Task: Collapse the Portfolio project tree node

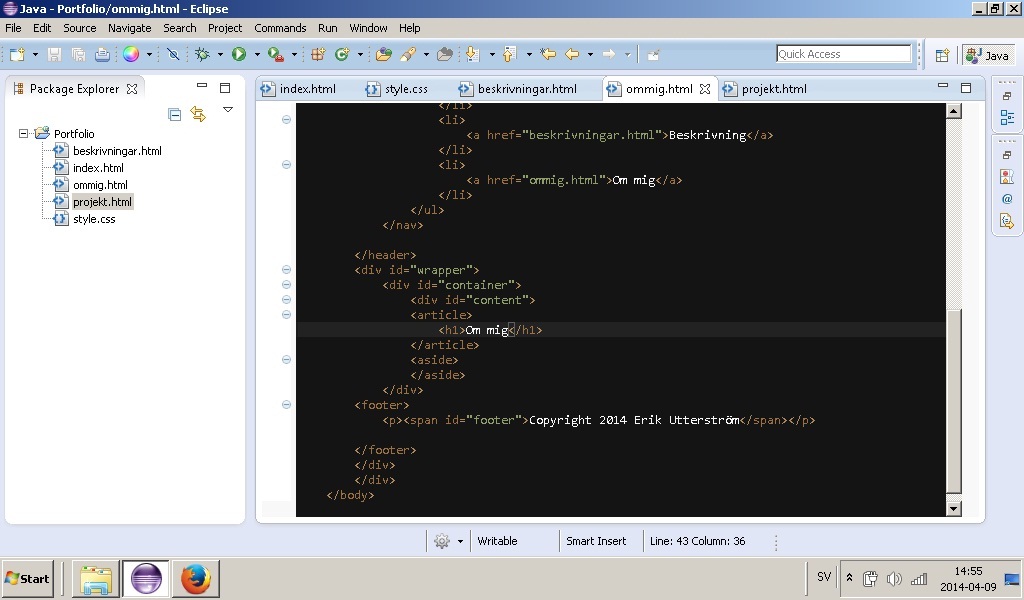Action: [25, 133]
